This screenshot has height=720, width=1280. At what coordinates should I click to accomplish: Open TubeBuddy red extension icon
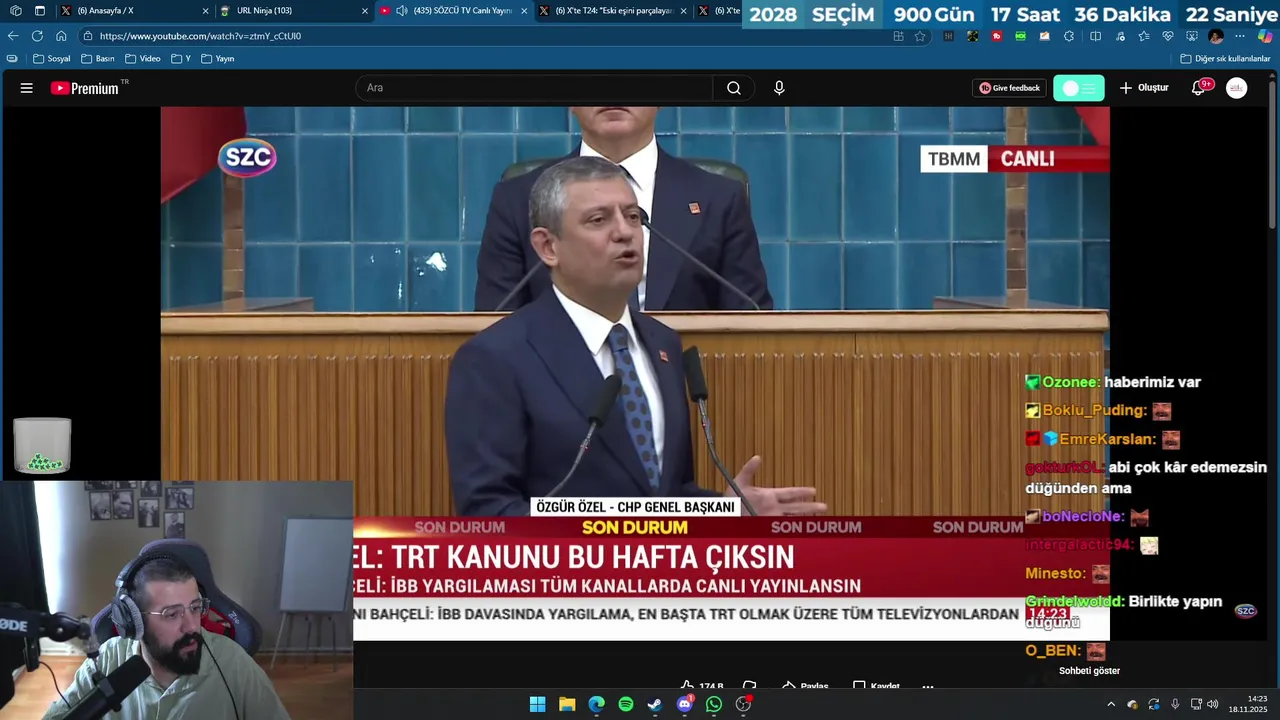pyautogui.click(x=997, y=36)
